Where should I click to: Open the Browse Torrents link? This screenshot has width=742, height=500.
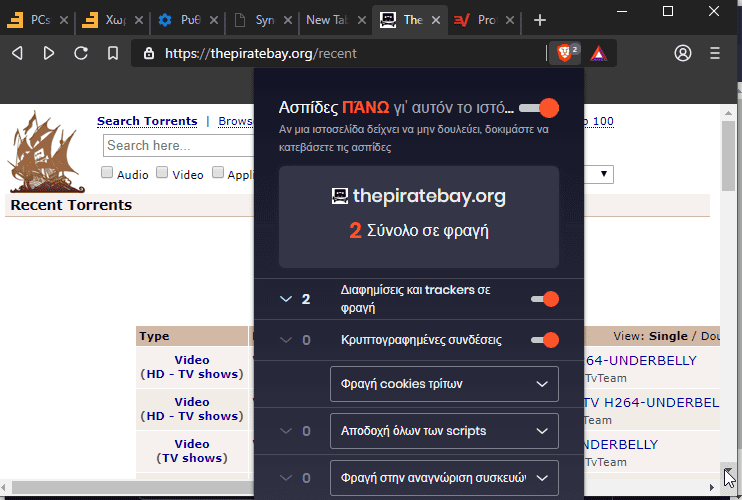tap(236, 121)
